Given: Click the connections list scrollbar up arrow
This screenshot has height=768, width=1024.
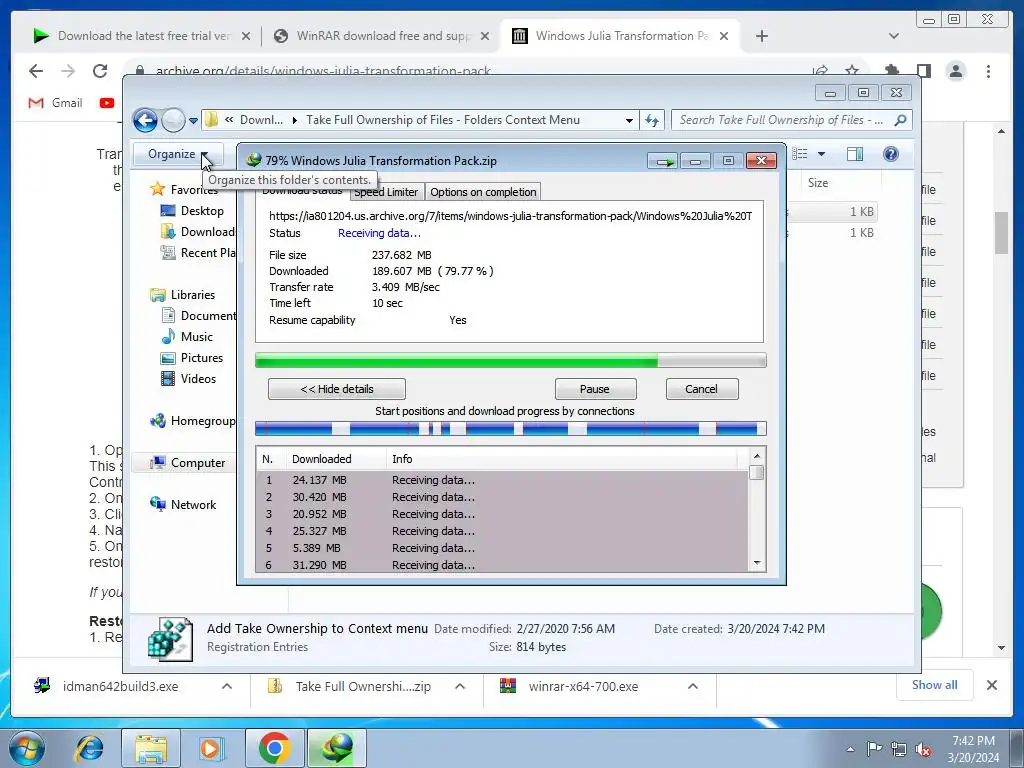Looking at the screenshot, I should point(757,456).
